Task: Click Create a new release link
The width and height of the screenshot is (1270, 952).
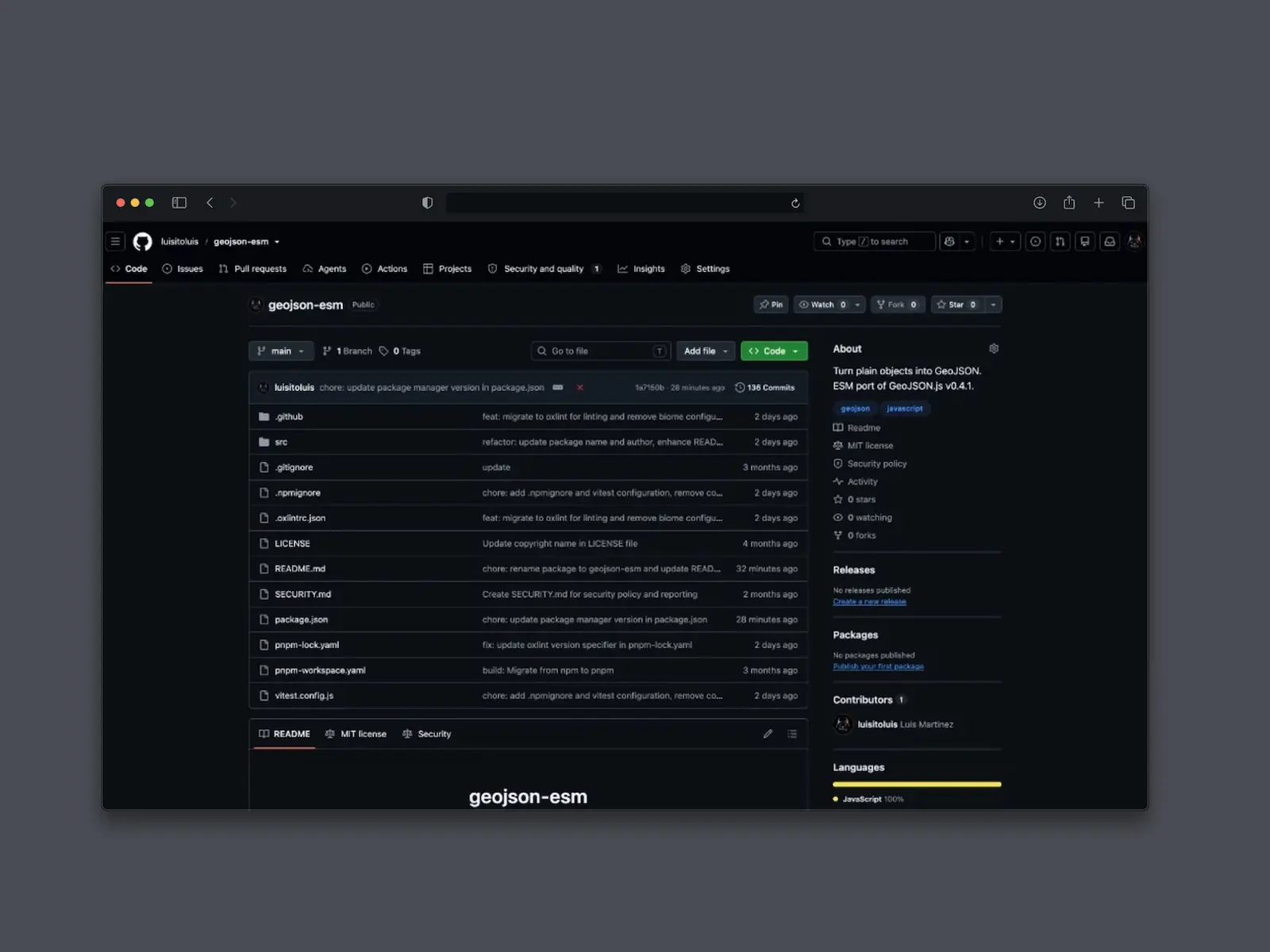Action: (869, 601)
